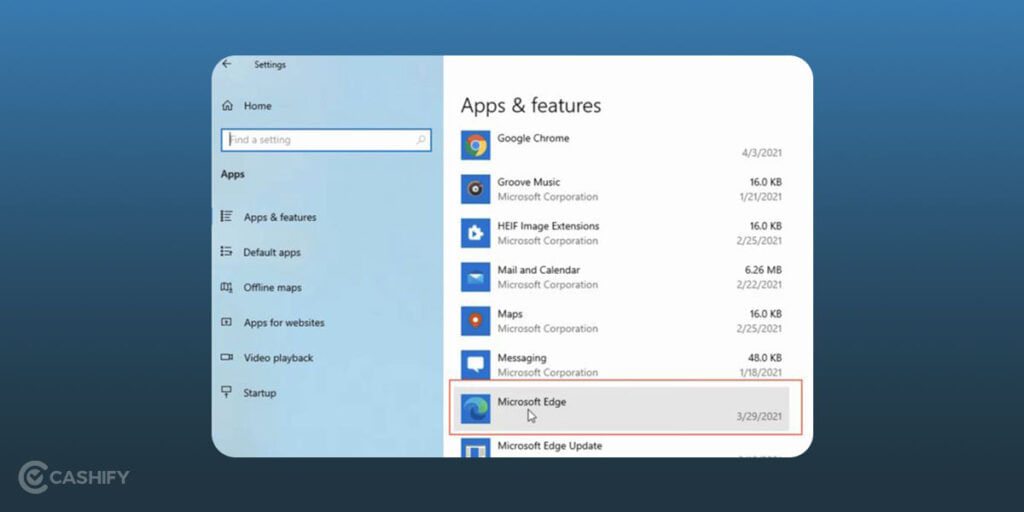The width and height of the screenshot is (1024, 512).
Task: Click the Google Chrome app name
Action: pyautogui.click(x=533, y=138)
